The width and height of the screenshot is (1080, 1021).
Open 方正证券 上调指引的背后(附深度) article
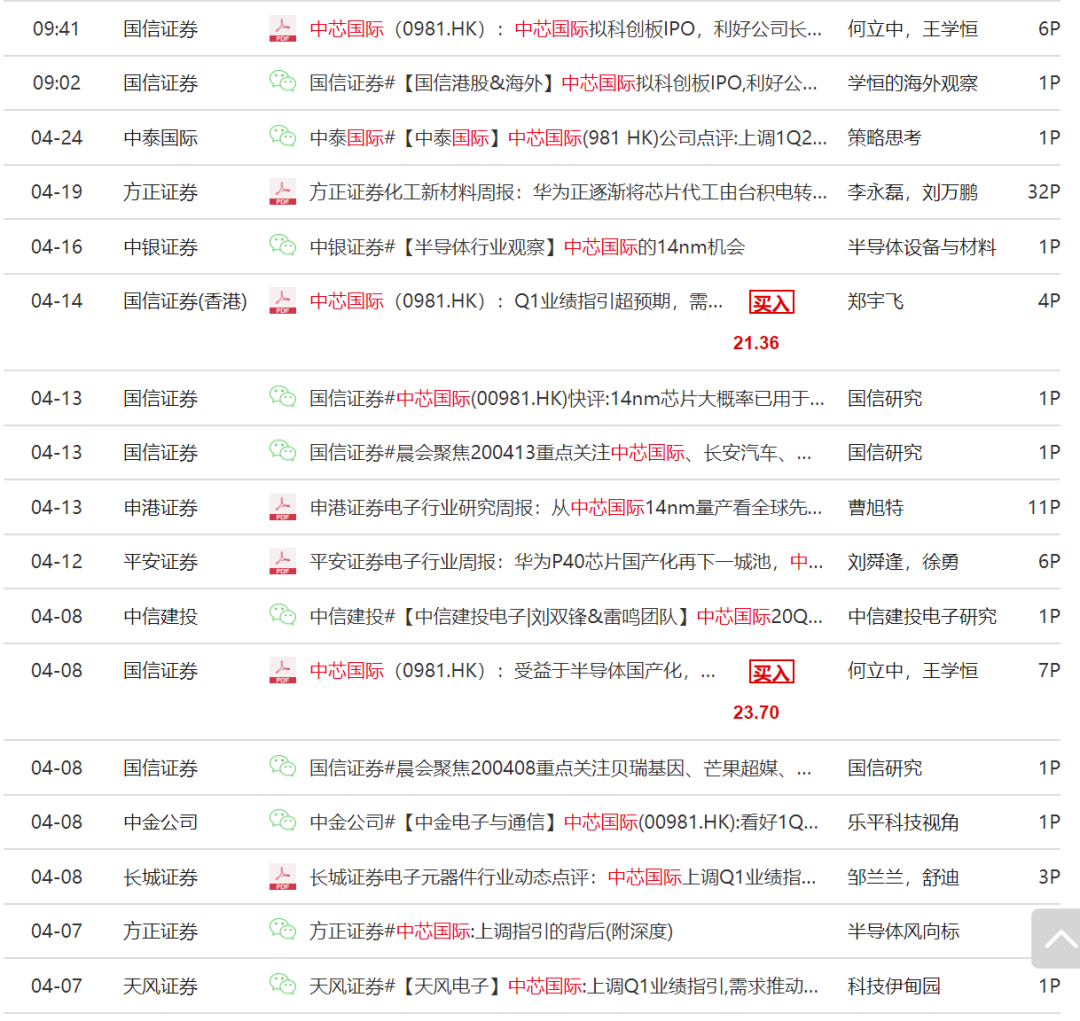(x=491, y=931)
